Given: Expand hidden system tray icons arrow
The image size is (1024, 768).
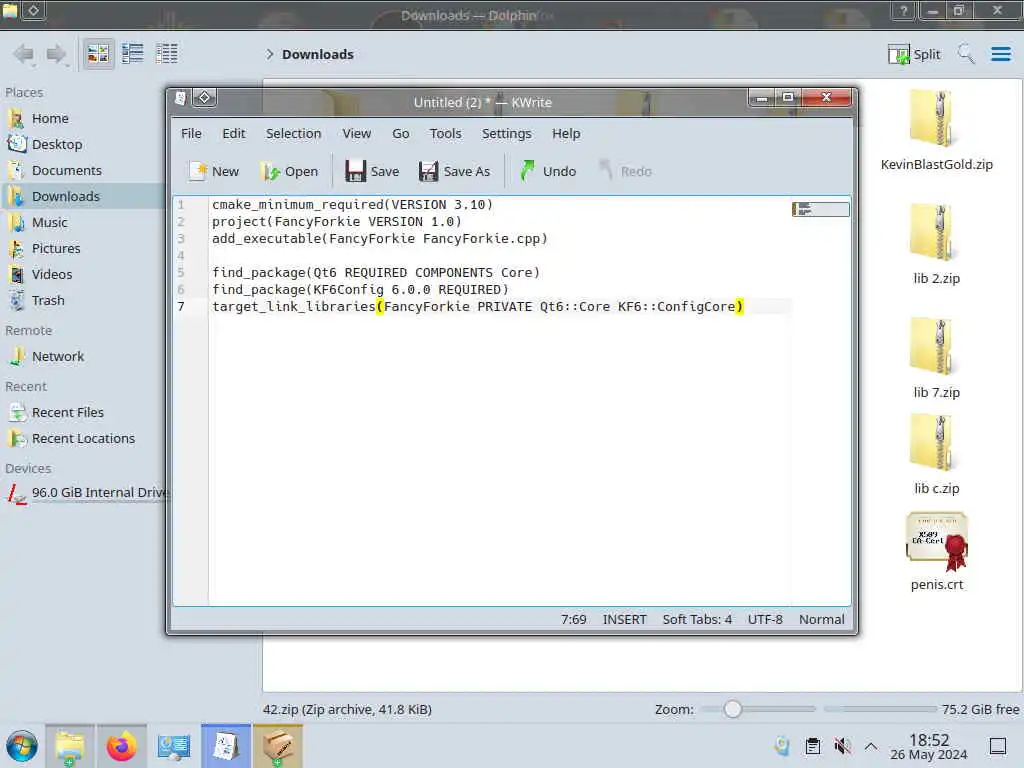Looking at the screenshot, I should pos(871,746).
